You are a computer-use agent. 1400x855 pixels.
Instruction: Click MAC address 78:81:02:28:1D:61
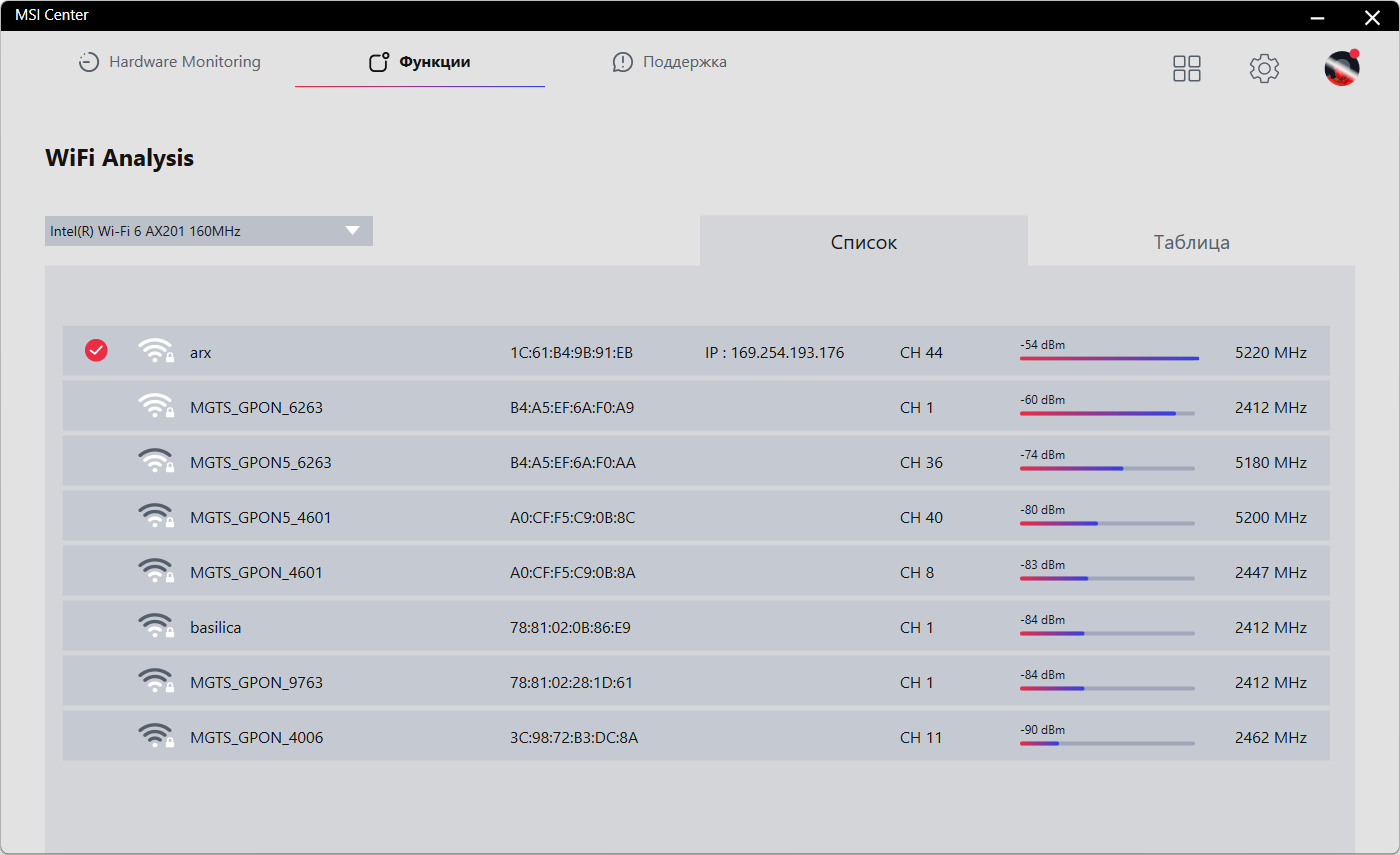click(571, 683)
